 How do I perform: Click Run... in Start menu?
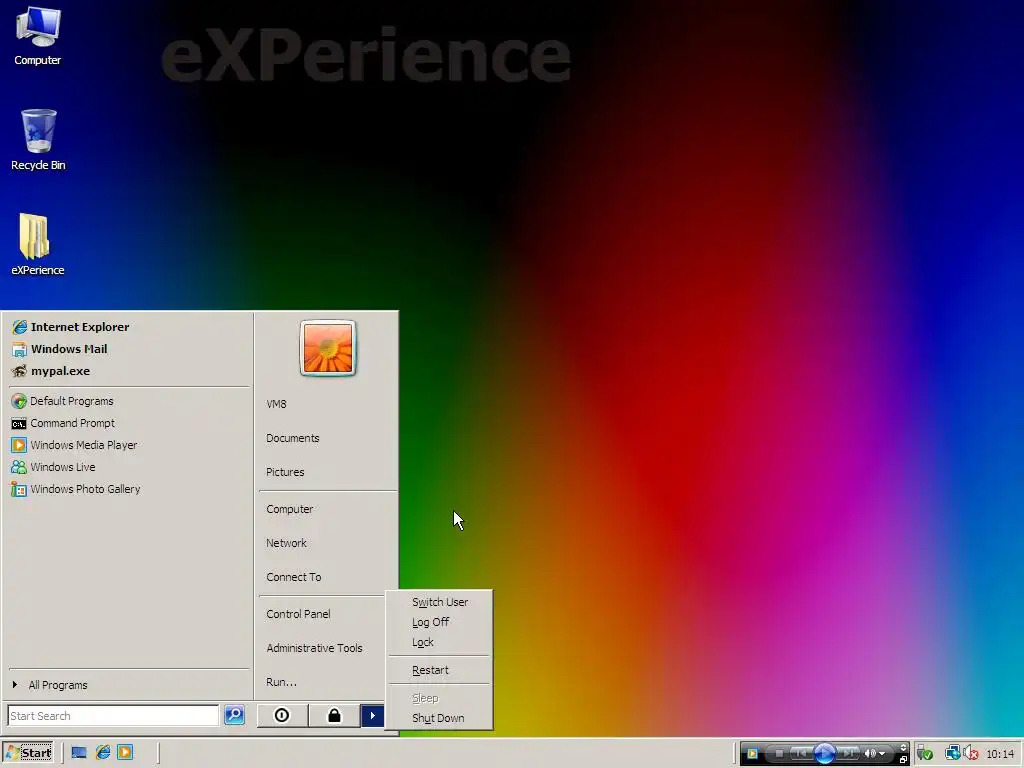281,682
